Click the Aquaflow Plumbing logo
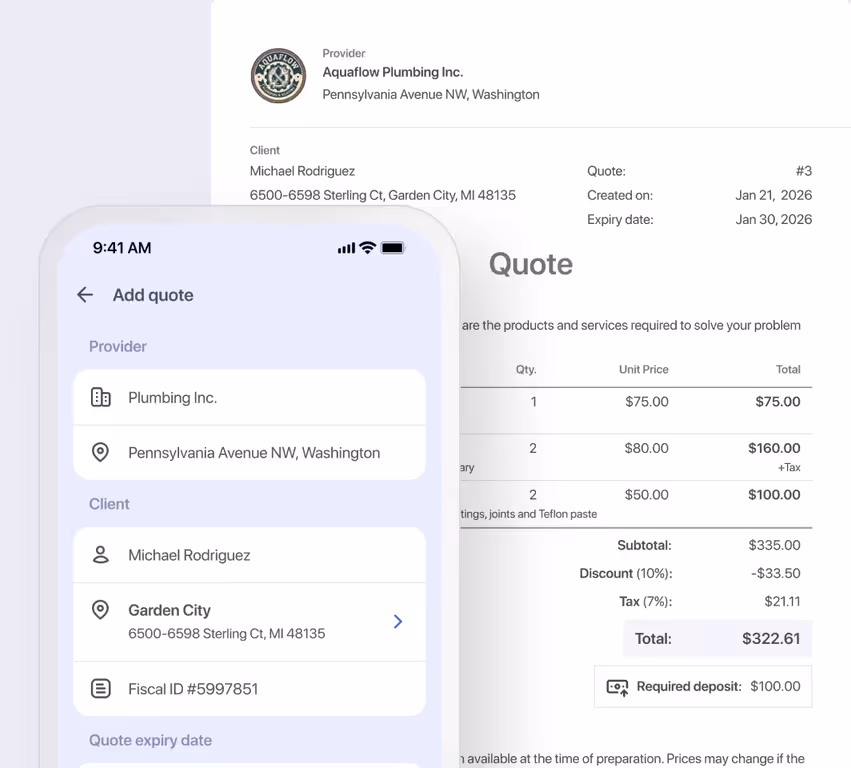This screenshot has width=851, height=768. tap(278, 75)
